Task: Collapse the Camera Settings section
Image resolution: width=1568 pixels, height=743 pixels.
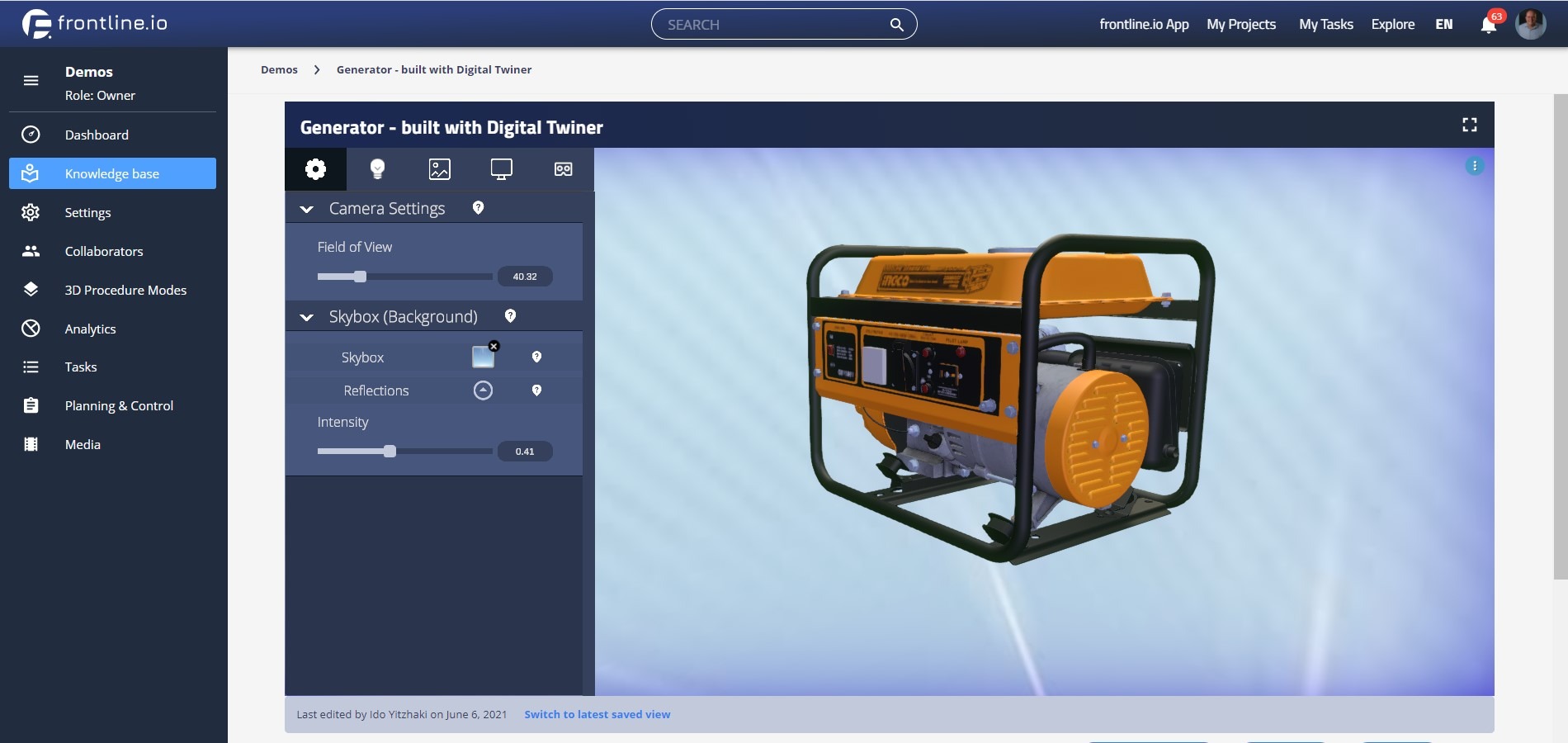Action: tap(306, 210)
